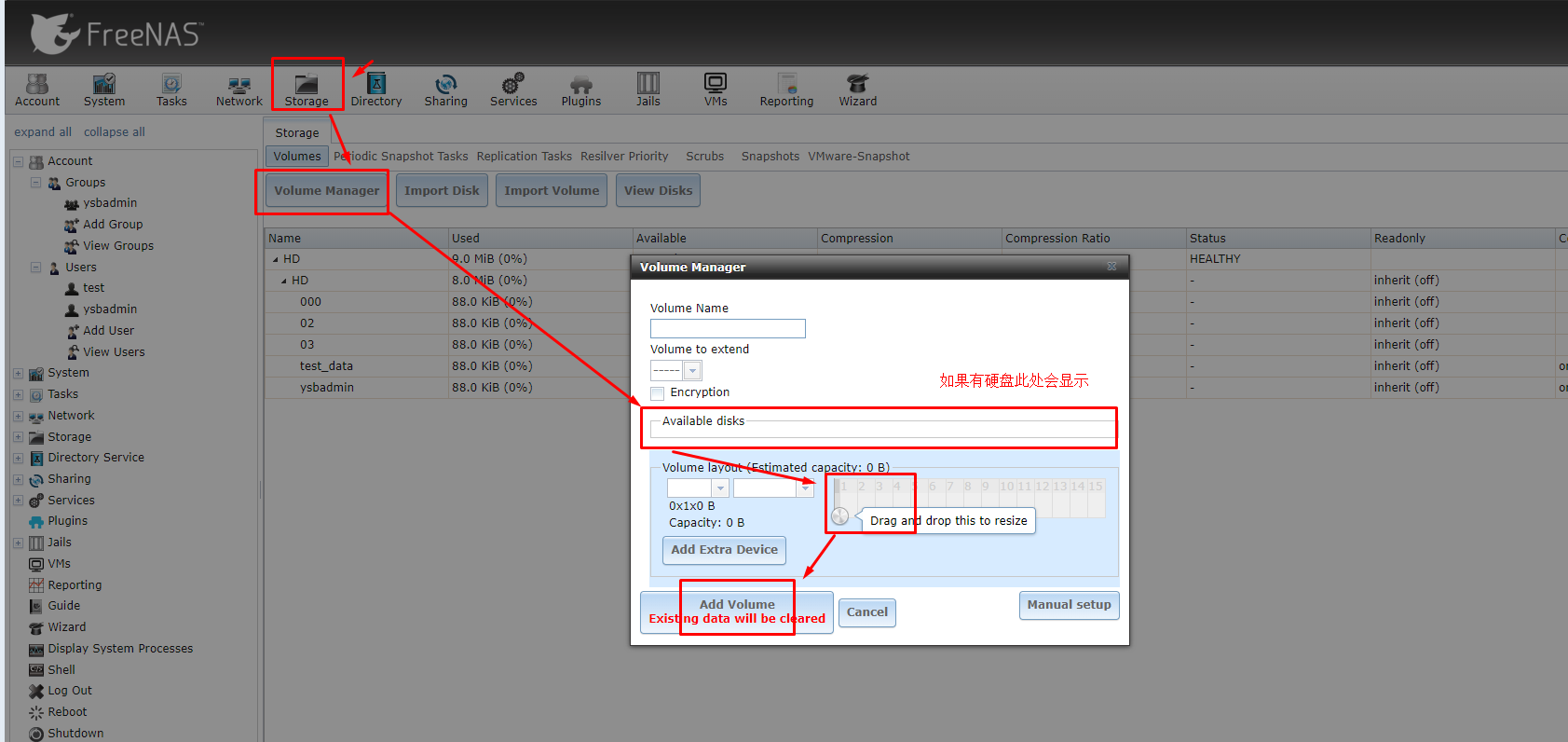The image size is (1568, 742).
Task: Switch to the Volumes tab
Action: tap(297, 157)
